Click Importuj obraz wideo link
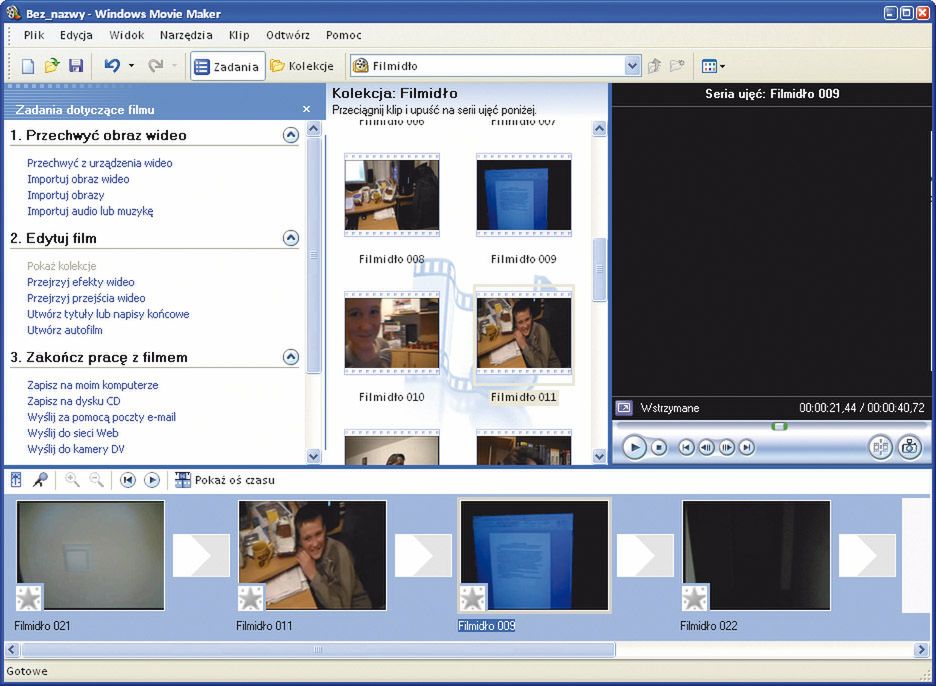The image size is (936, 686). [78, 179]
